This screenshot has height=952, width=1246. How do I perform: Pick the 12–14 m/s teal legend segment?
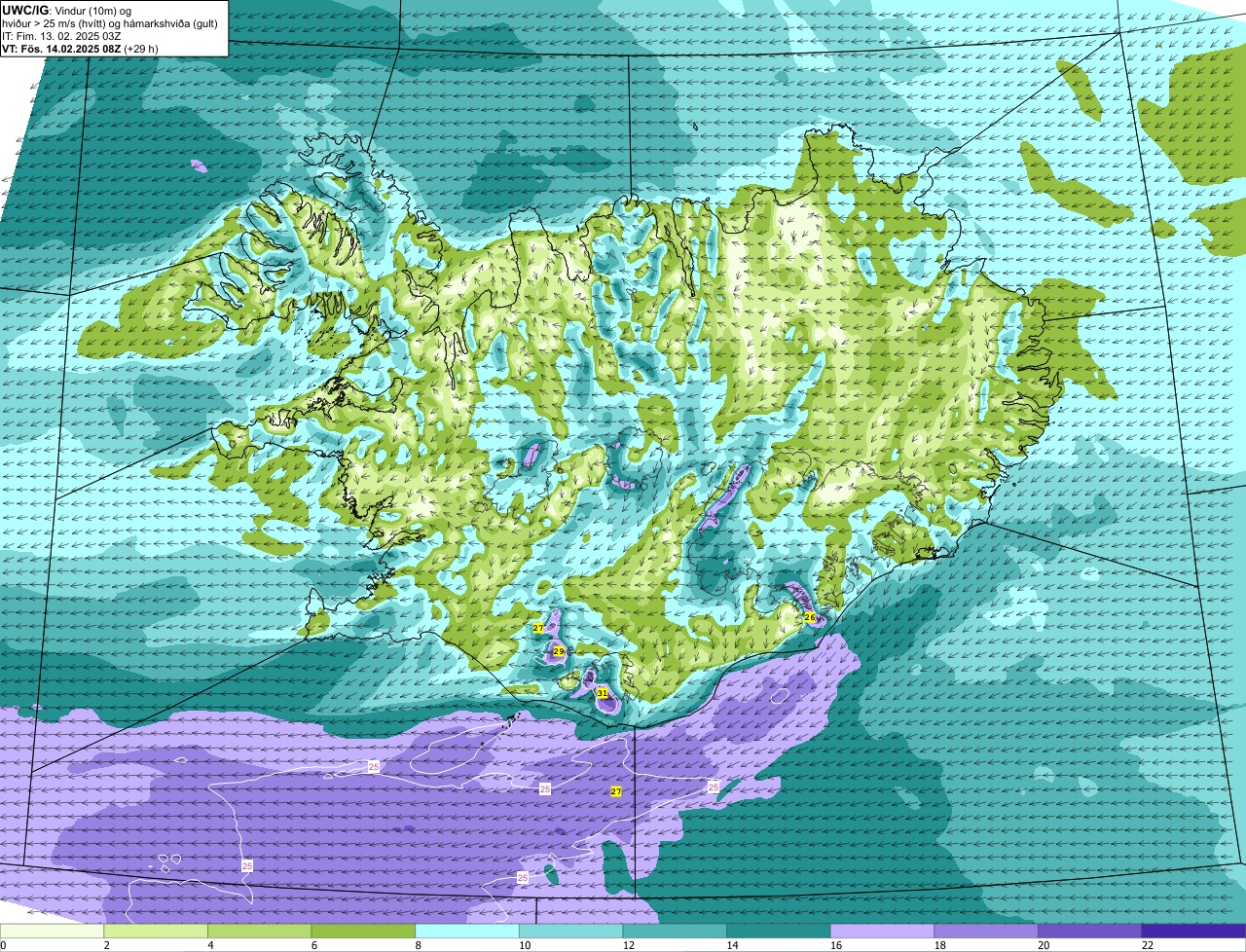675,931
